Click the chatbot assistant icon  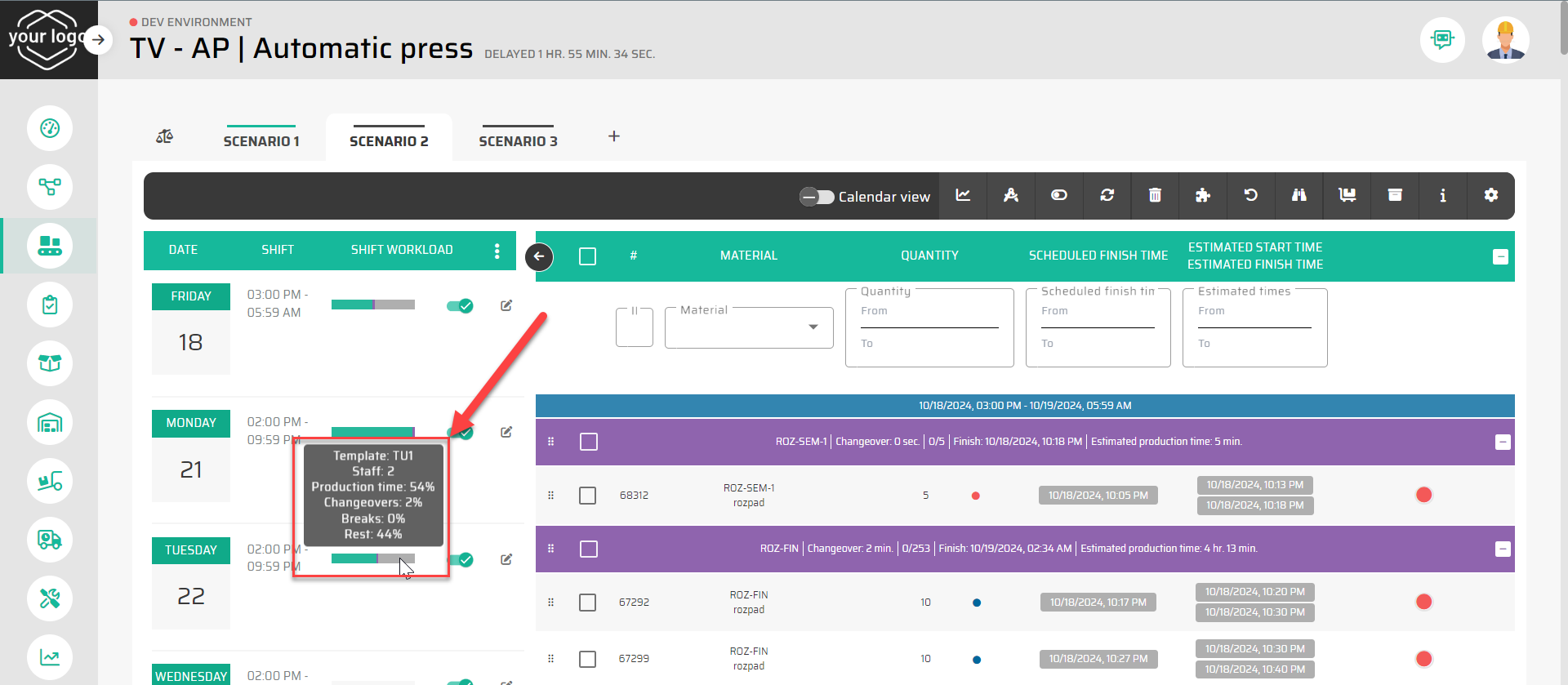click(1442, 39)
